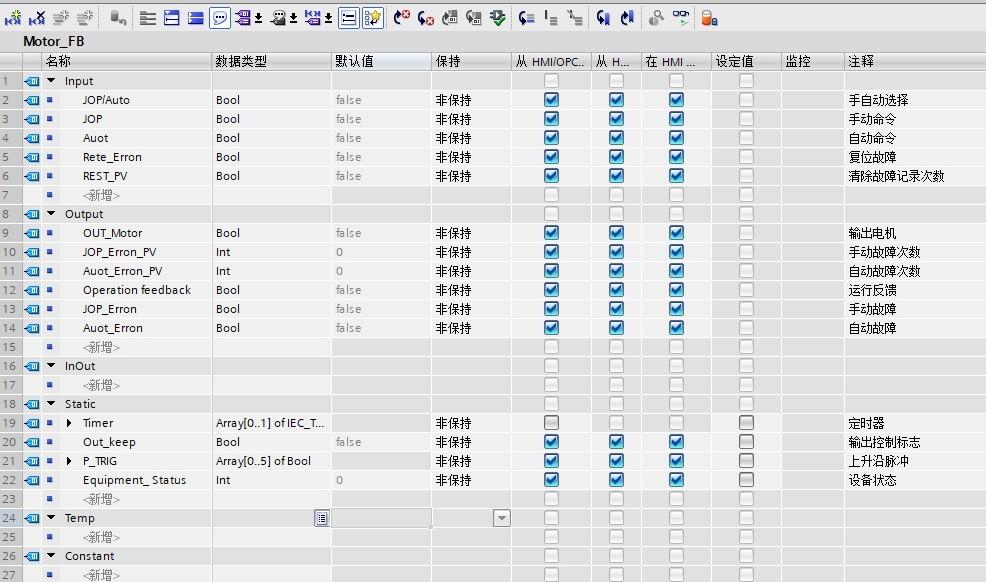Collapse the Output section

(x=52, y=214)
